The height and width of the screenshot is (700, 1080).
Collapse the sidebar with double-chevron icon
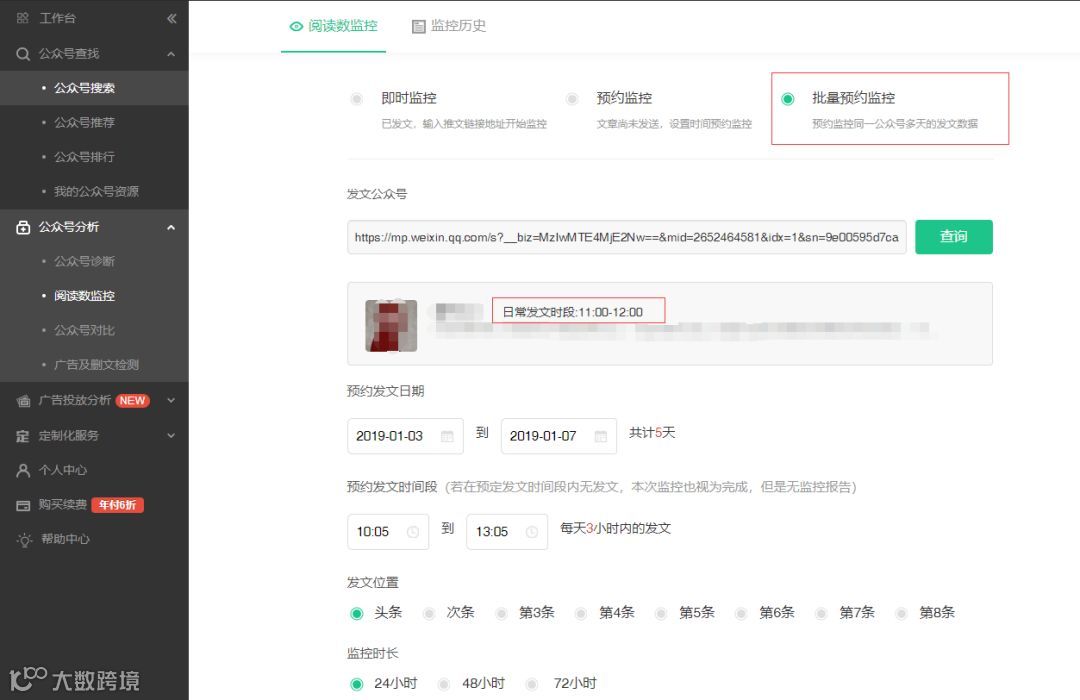click(172, 19)
